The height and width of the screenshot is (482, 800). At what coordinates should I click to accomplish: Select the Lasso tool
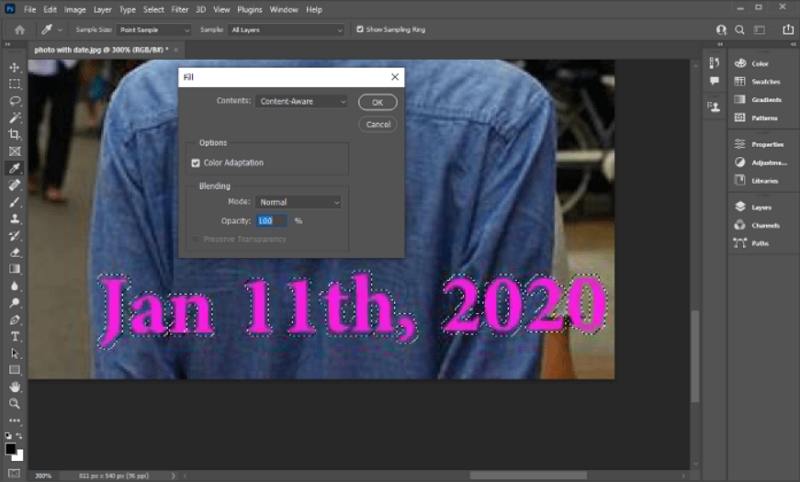pyautogui.click(x=15, y=100)
